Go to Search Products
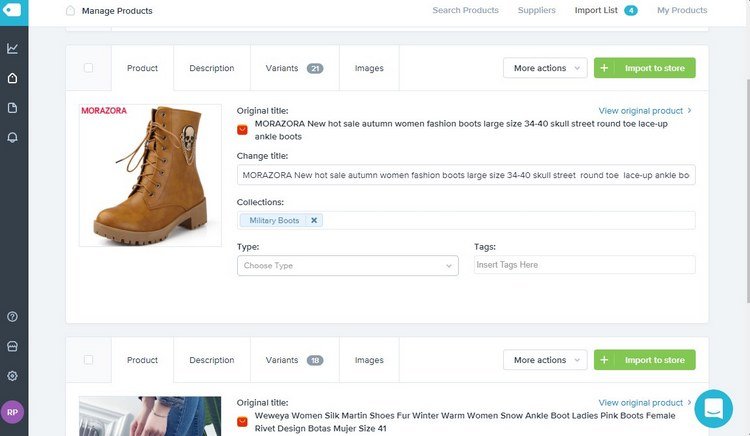 tap(465, 10)
